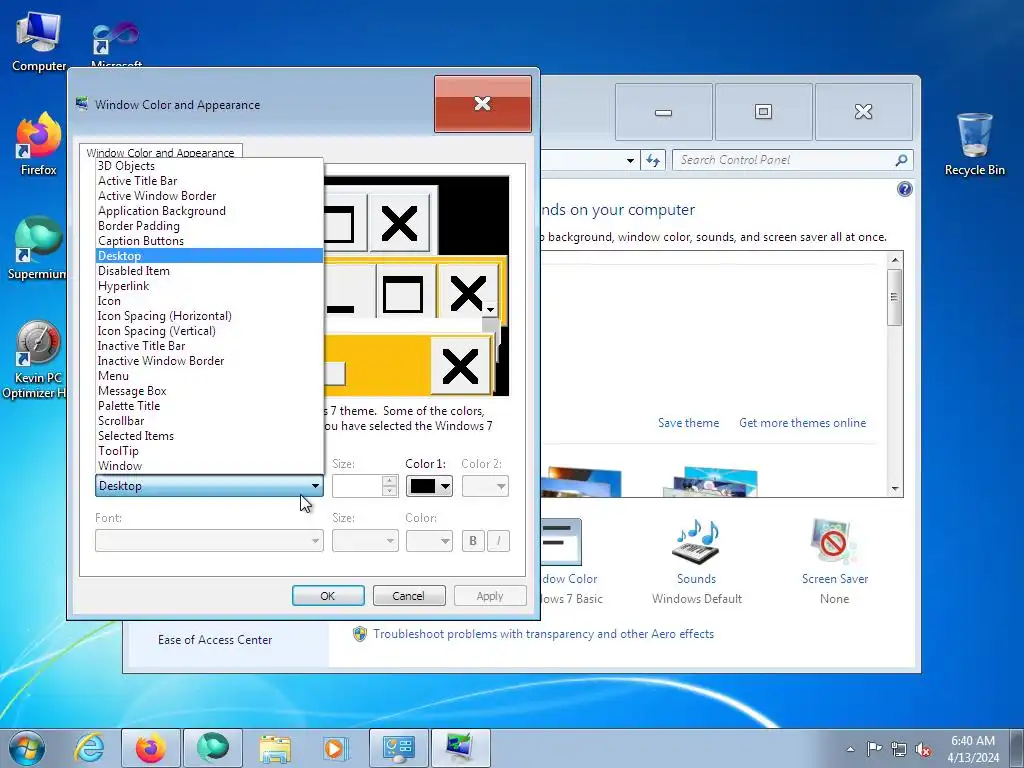
Task: Select Border Padding from the list
Action: tap(209, 226)
